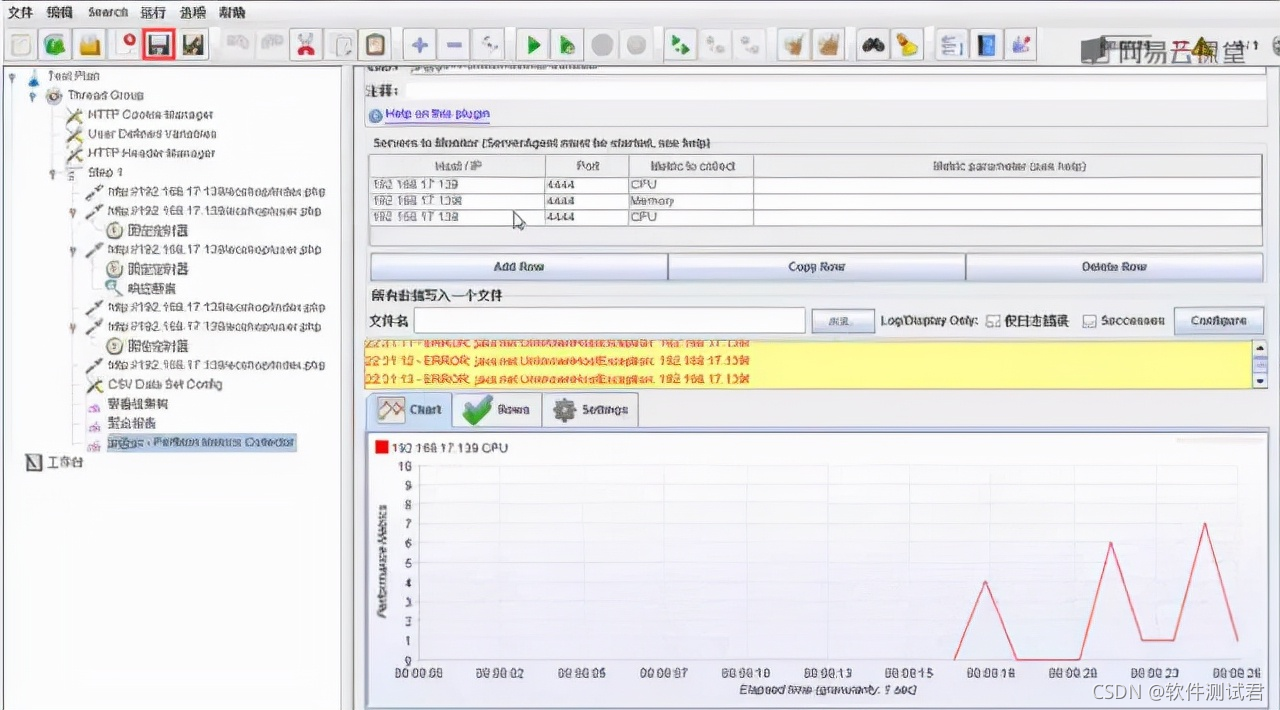Image resolution: width=1280 pixels, height=710 pixels.
Task: Click red legend swatch for 192.168.17.139 CPU
Action: point(381,447)
